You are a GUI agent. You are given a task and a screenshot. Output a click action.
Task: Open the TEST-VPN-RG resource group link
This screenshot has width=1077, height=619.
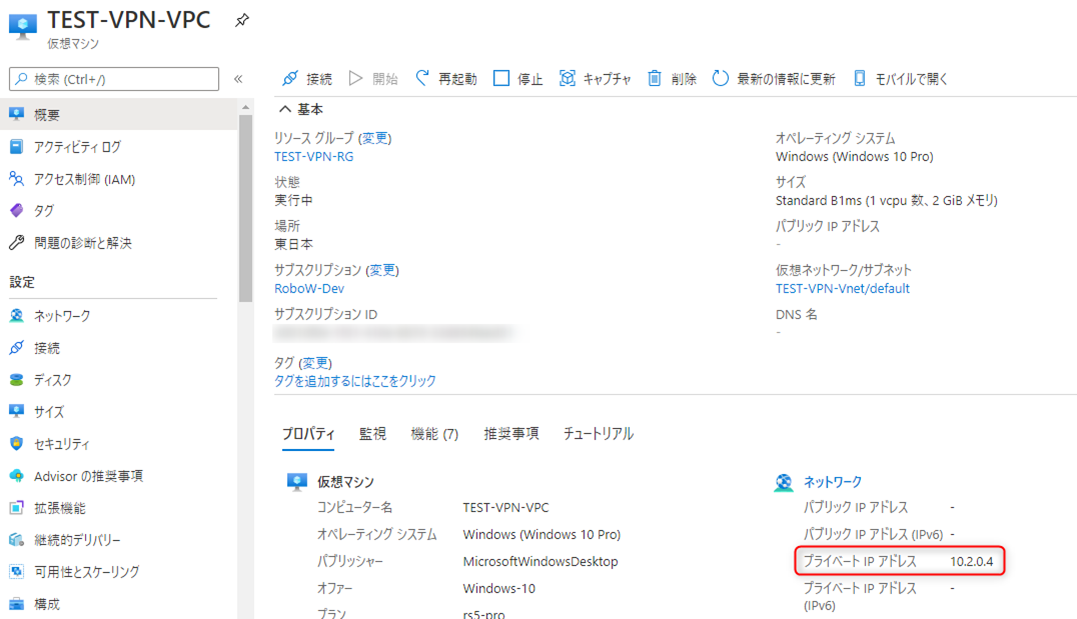pyautogui.click(x=314, y=157)
